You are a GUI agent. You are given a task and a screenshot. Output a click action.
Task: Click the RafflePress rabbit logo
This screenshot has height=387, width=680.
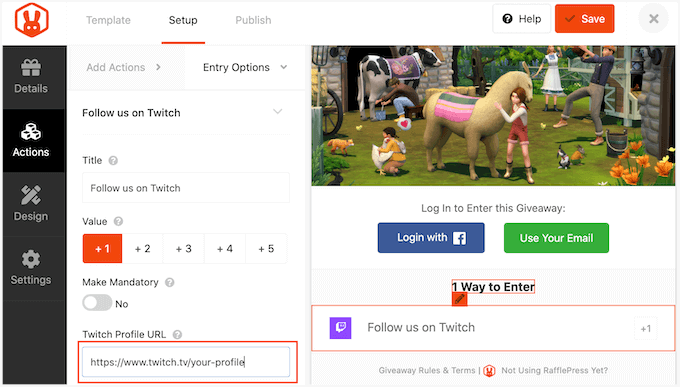31,20
